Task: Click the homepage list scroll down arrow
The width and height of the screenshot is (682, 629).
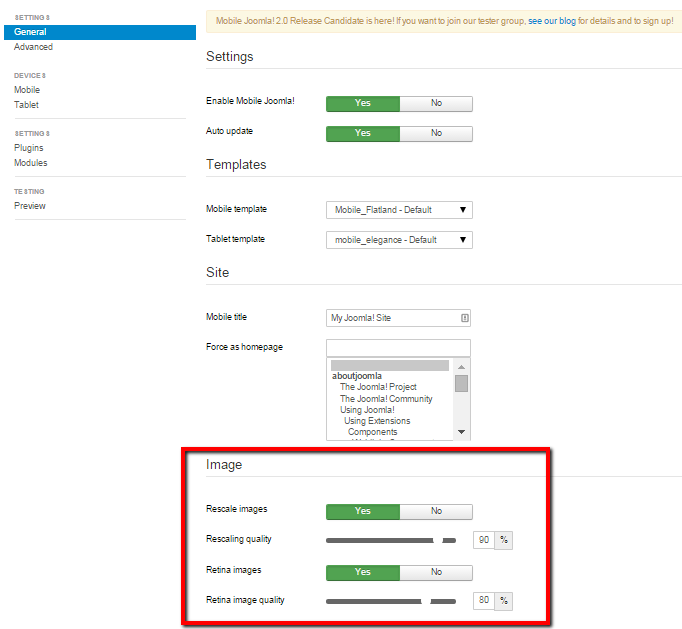Action: (461, 432)
